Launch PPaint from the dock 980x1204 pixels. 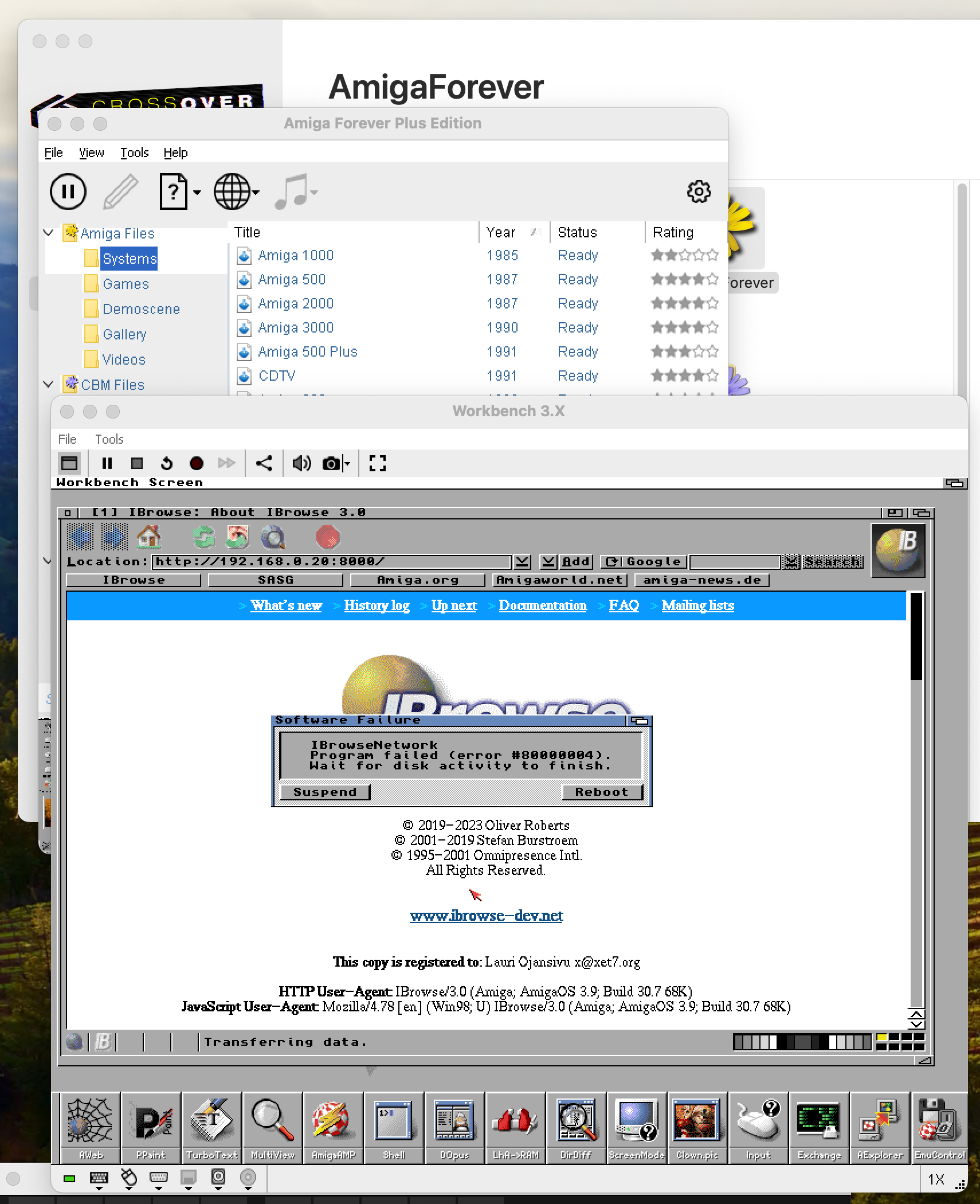[151, 1128]
